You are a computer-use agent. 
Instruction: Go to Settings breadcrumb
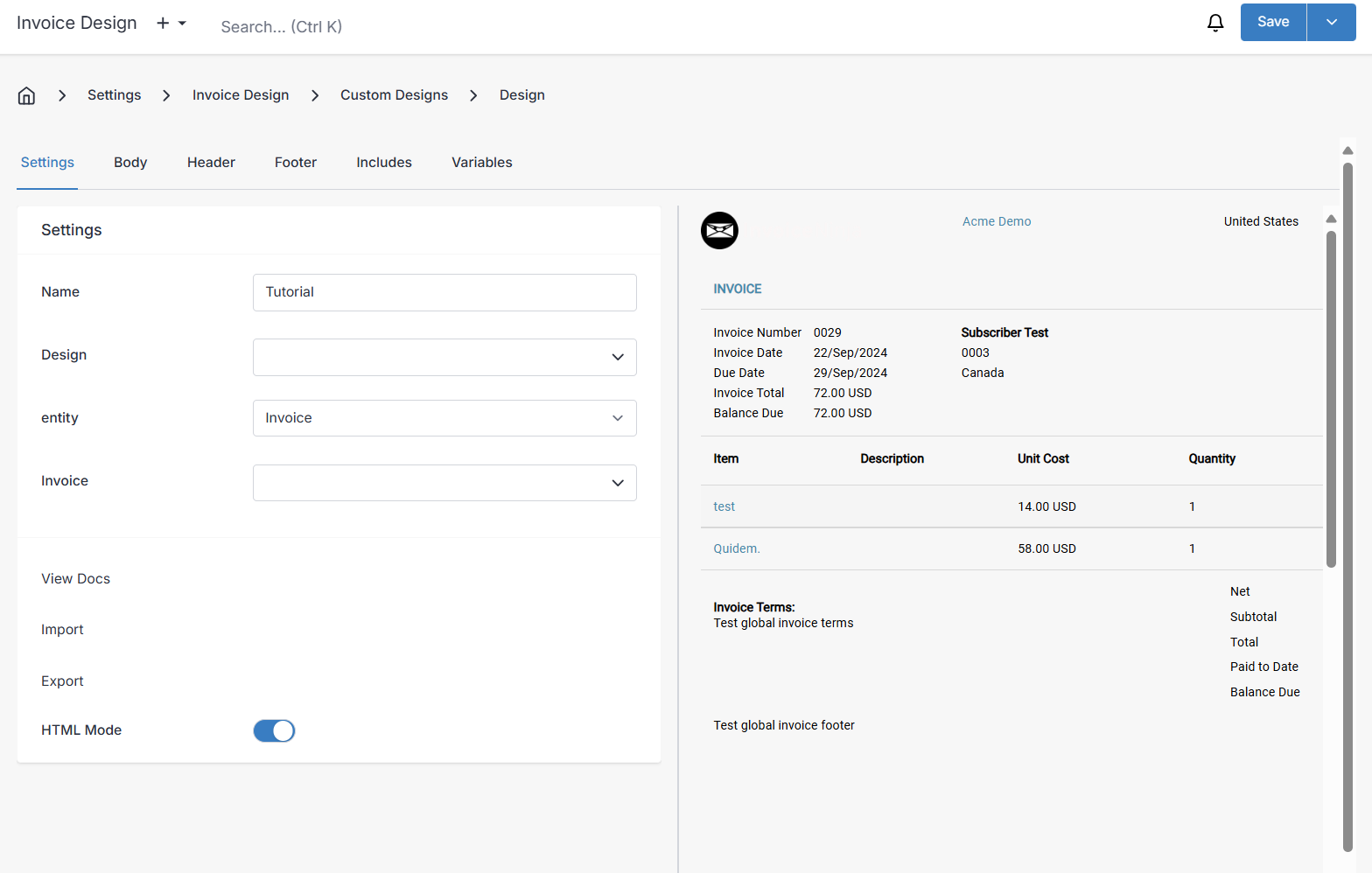115,95
